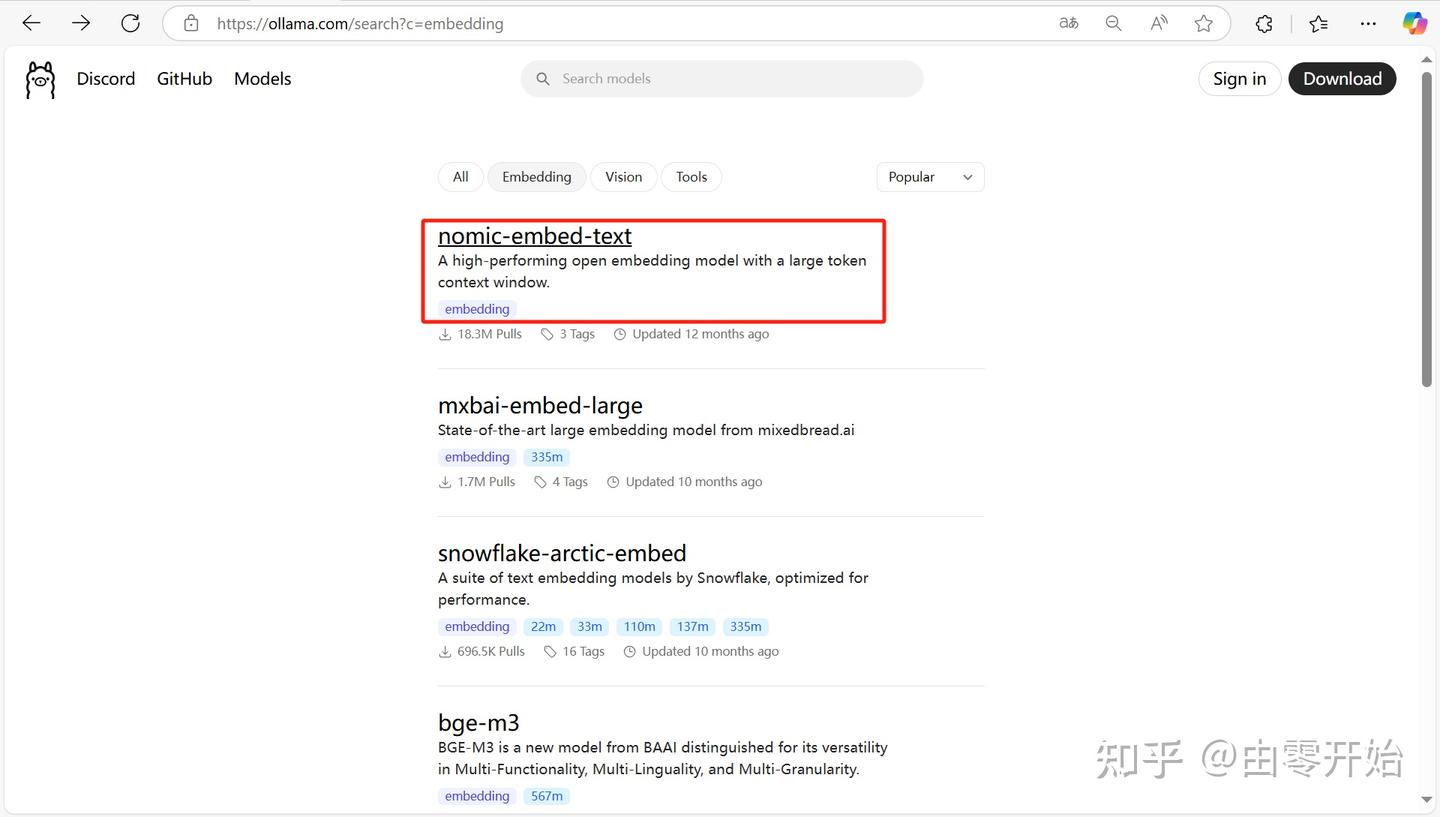The image size is (1440, 817).
Task: Open the browser three-dot settings menu
Action: [1368, 23]
